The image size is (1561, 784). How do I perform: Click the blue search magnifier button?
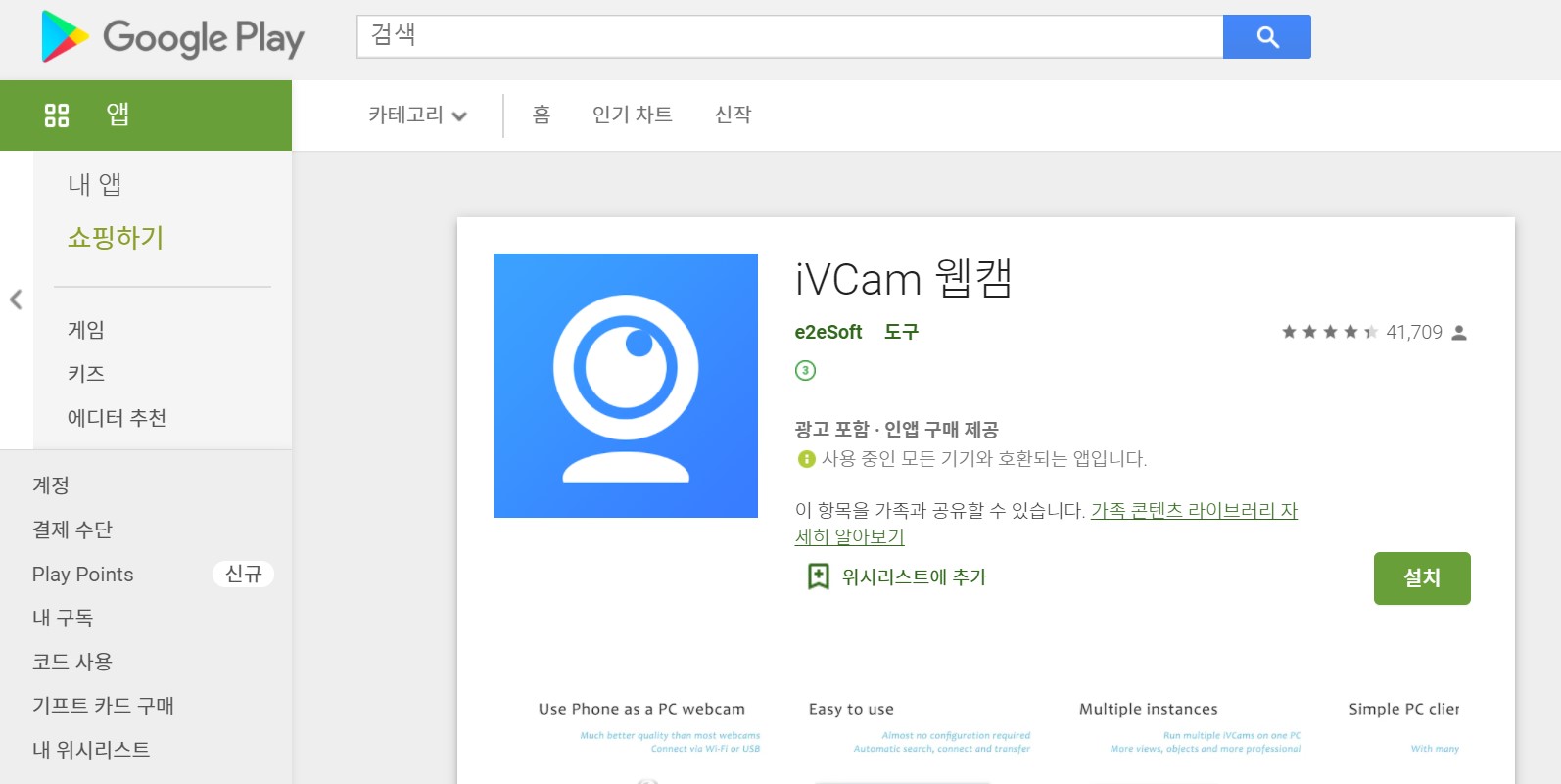click(x=1267, y=37)
